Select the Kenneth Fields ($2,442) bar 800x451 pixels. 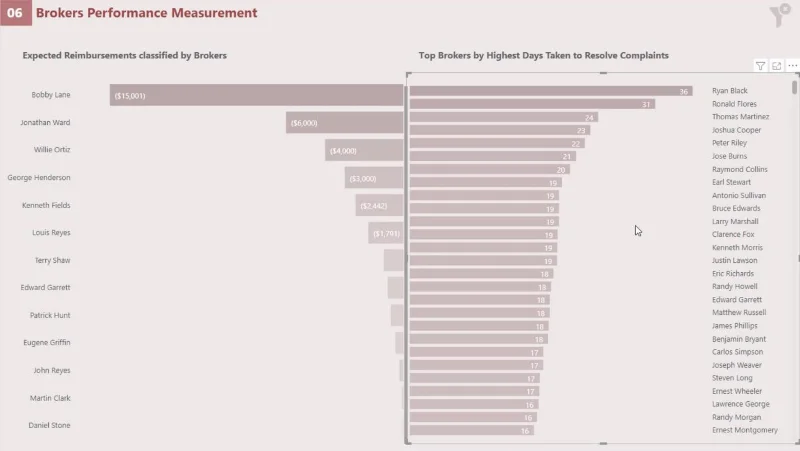[379, 205]
